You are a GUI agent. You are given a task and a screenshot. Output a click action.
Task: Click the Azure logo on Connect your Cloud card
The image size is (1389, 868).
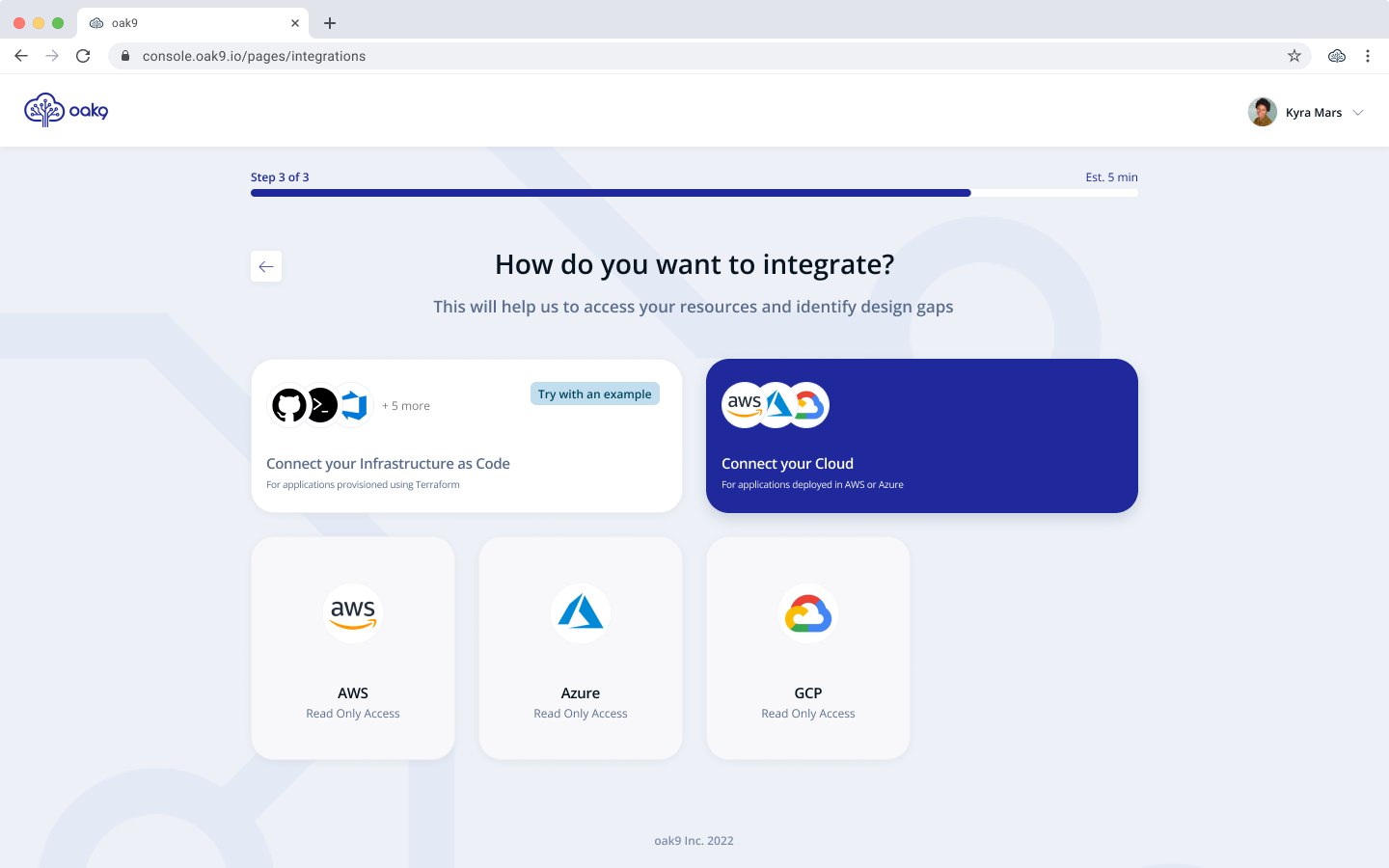coord(777,405)
